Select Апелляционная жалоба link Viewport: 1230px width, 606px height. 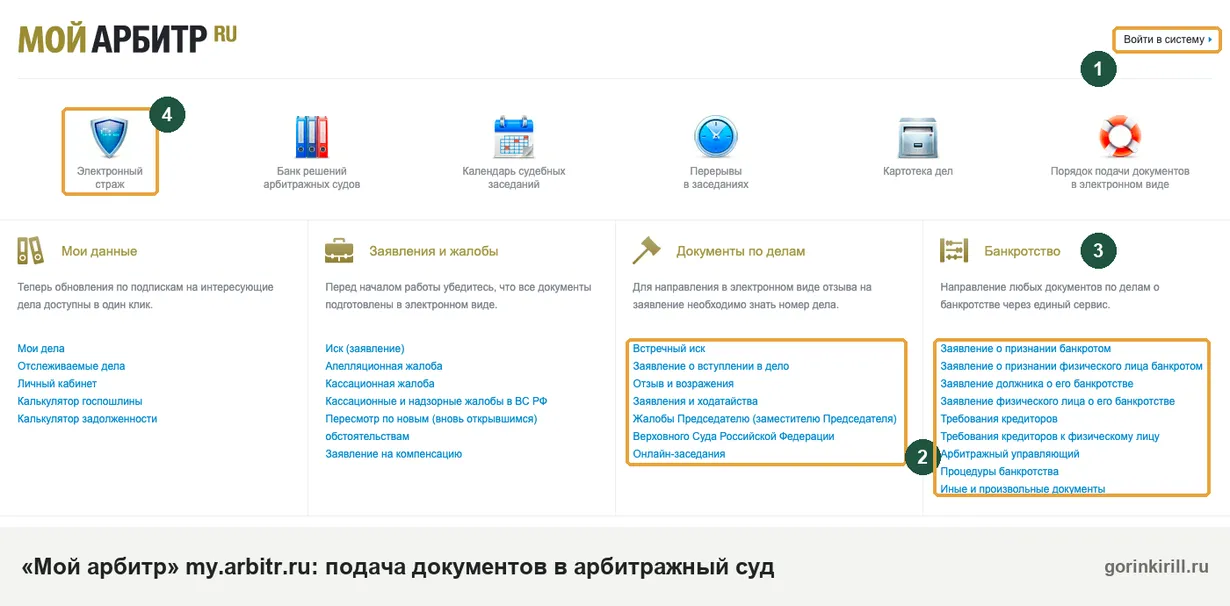tap(384, 366)
